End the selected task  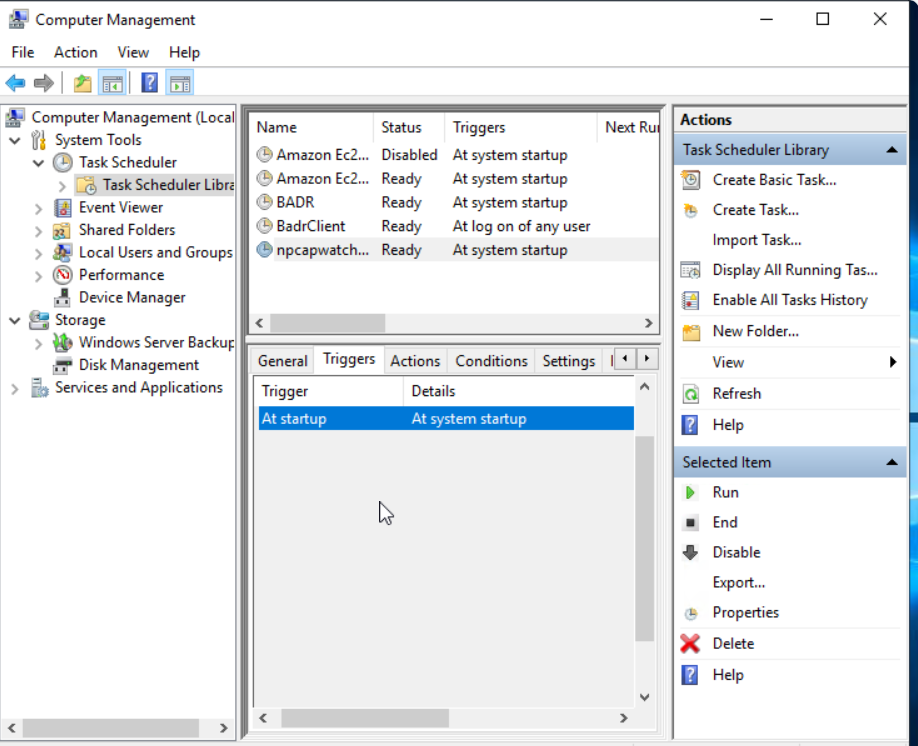tap(724, 522)
